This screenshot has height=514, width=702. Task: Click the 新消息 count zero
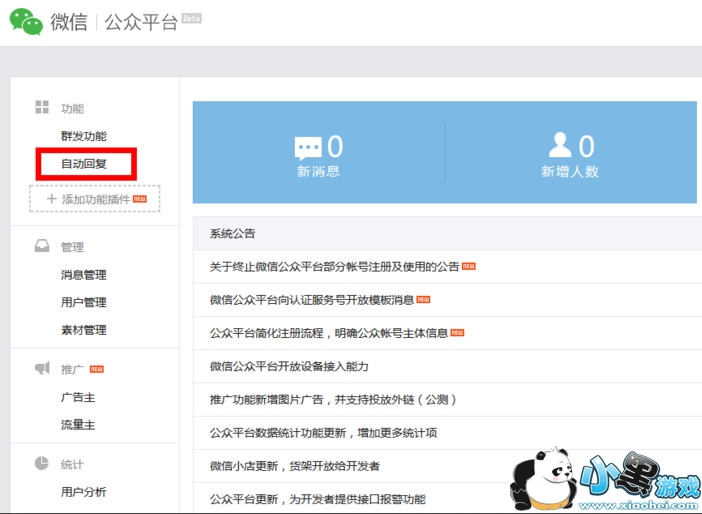pyautogui.click(x=335, y=146)
